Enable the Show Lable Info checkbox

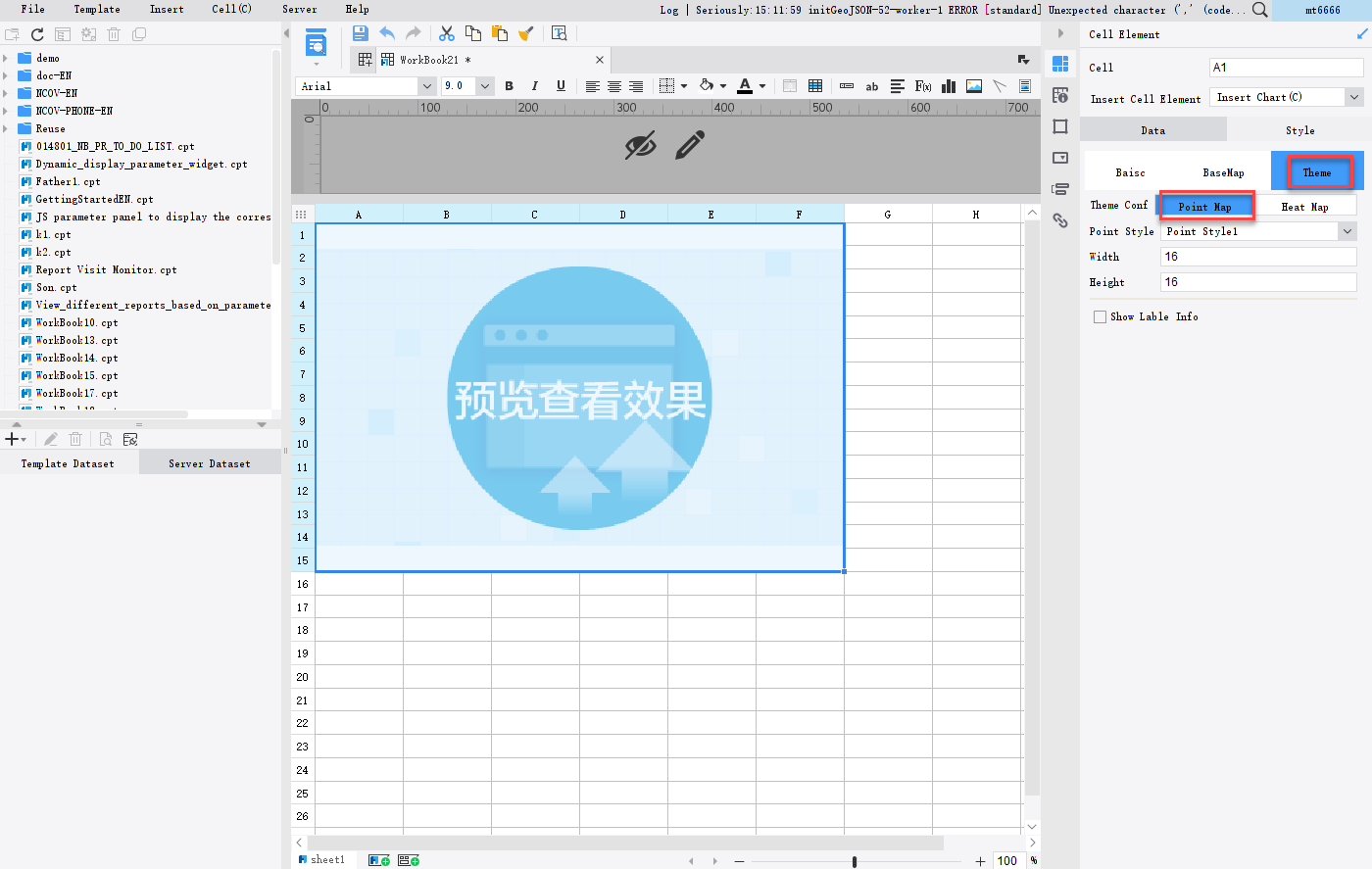pos(1100,315)
